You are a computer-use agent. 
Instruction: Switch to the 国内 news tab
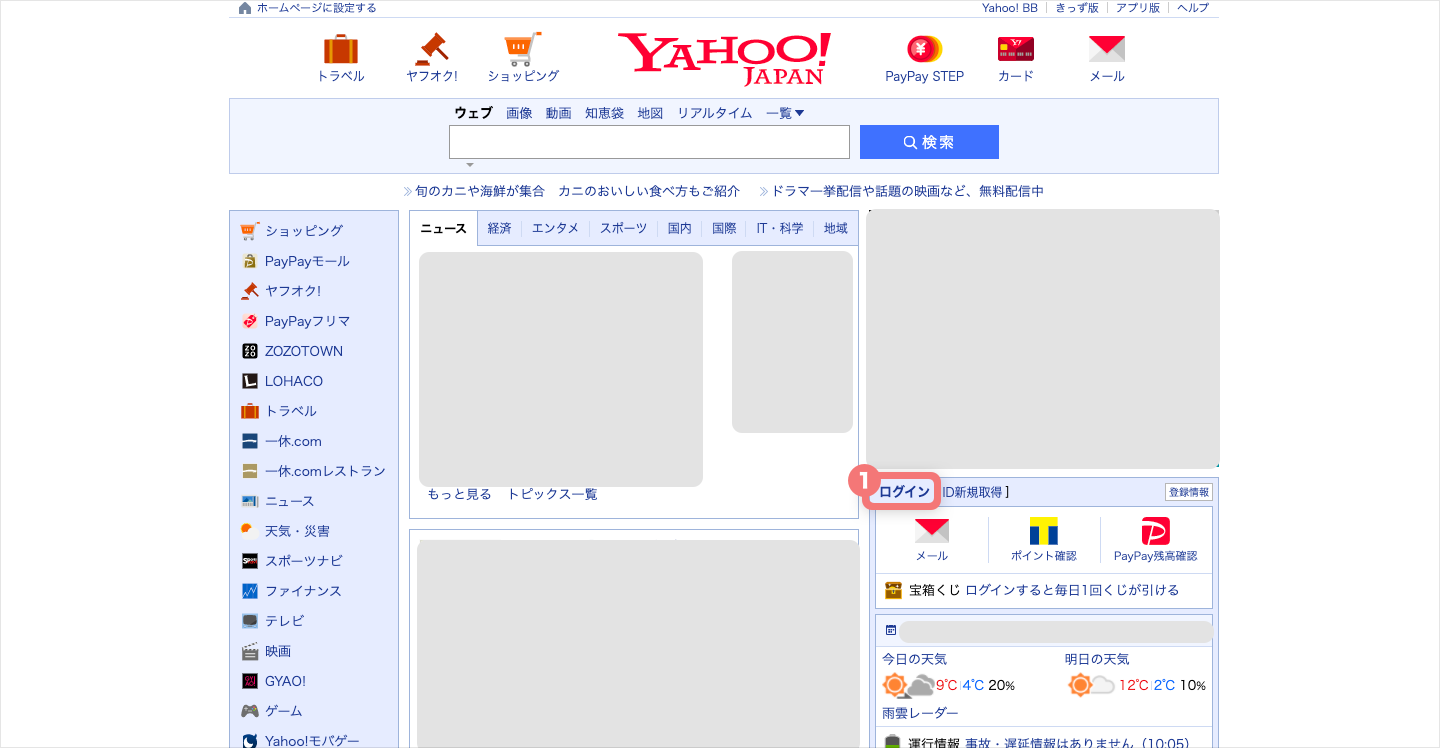(x=679, y=228)
